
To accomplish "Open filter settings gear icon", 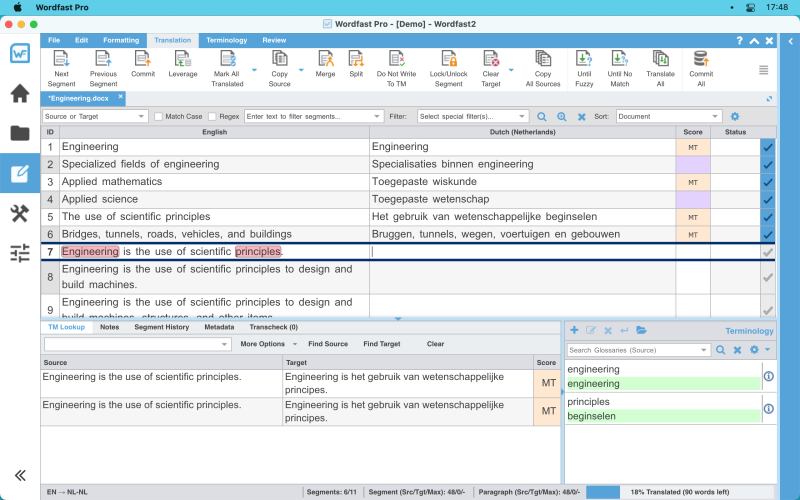I will click(x=735, y=116).
